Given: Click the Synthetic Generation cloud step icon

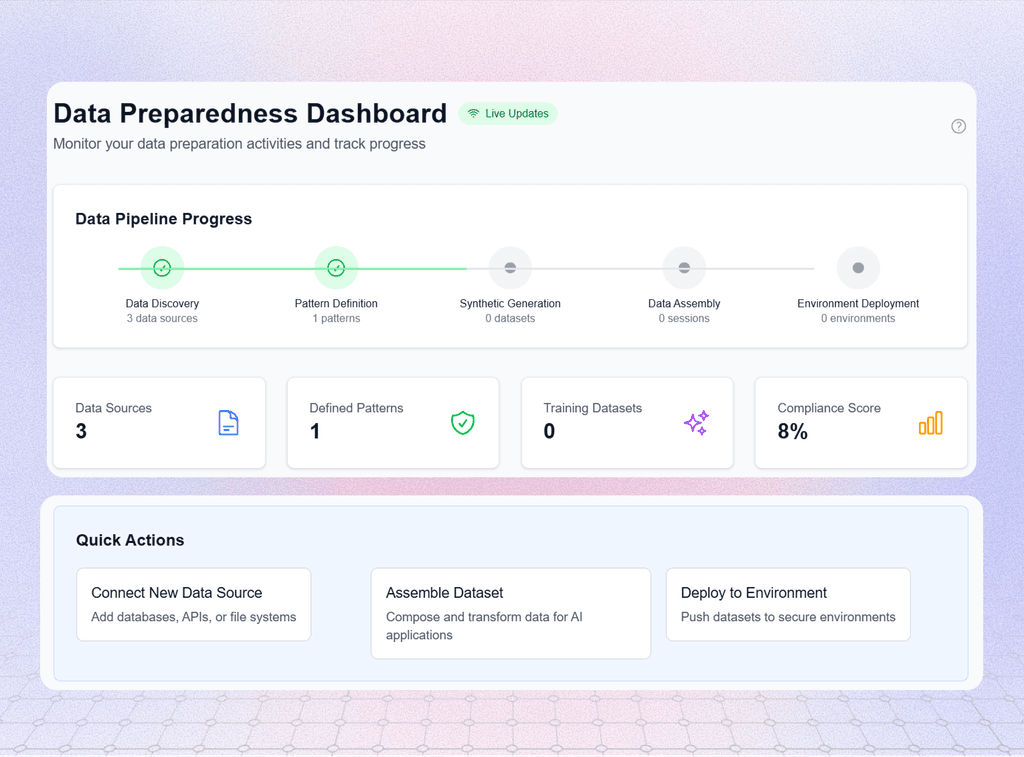Looking at the screenshot, I should point(510,267).
